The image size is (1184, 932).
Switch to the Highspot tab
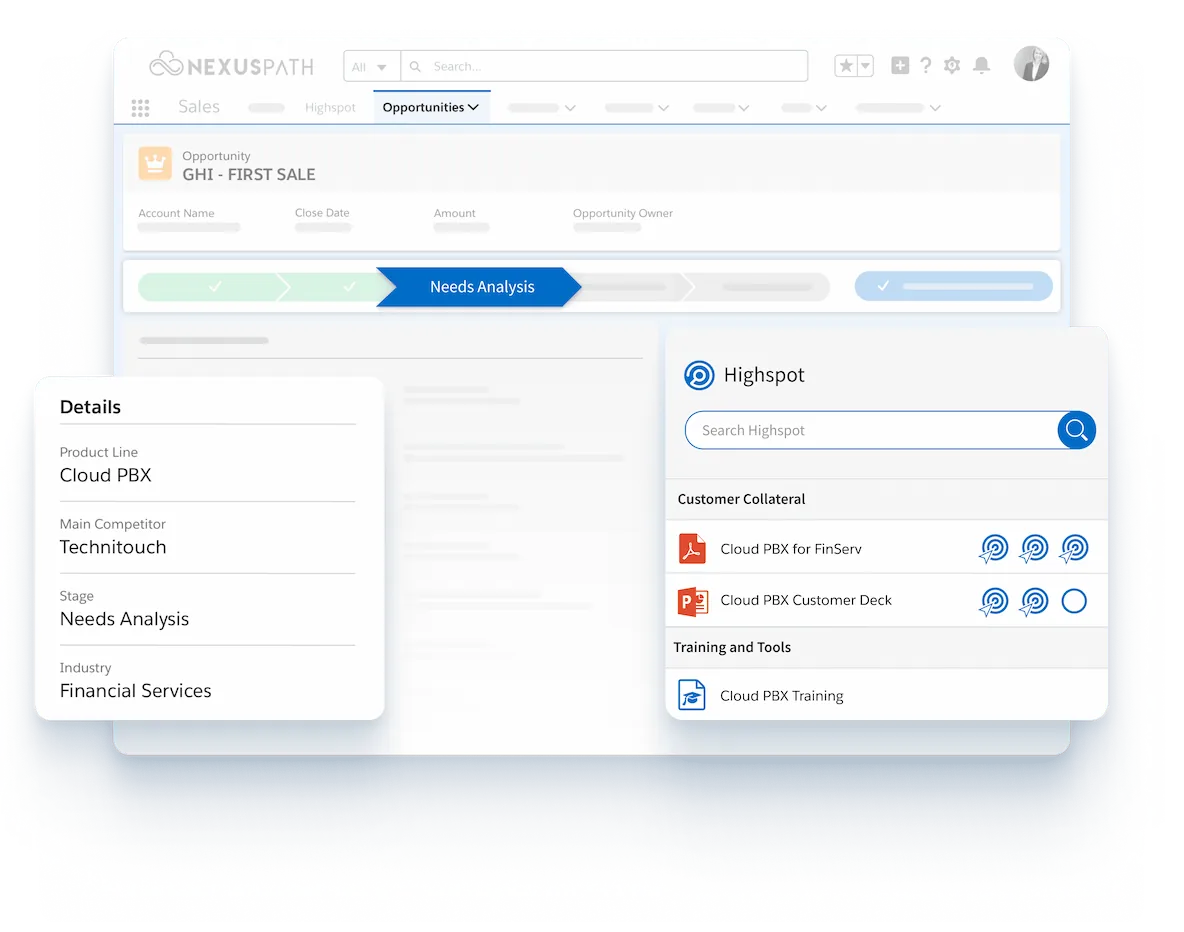point(330,107)
